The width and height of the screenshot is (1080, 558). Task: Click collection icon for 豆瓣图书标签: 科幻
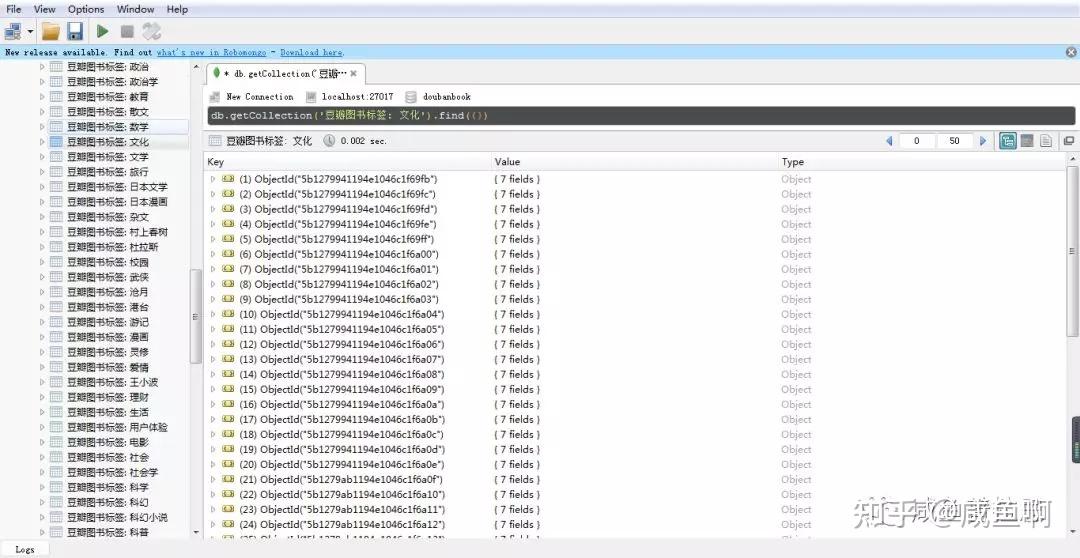(56, 502)
